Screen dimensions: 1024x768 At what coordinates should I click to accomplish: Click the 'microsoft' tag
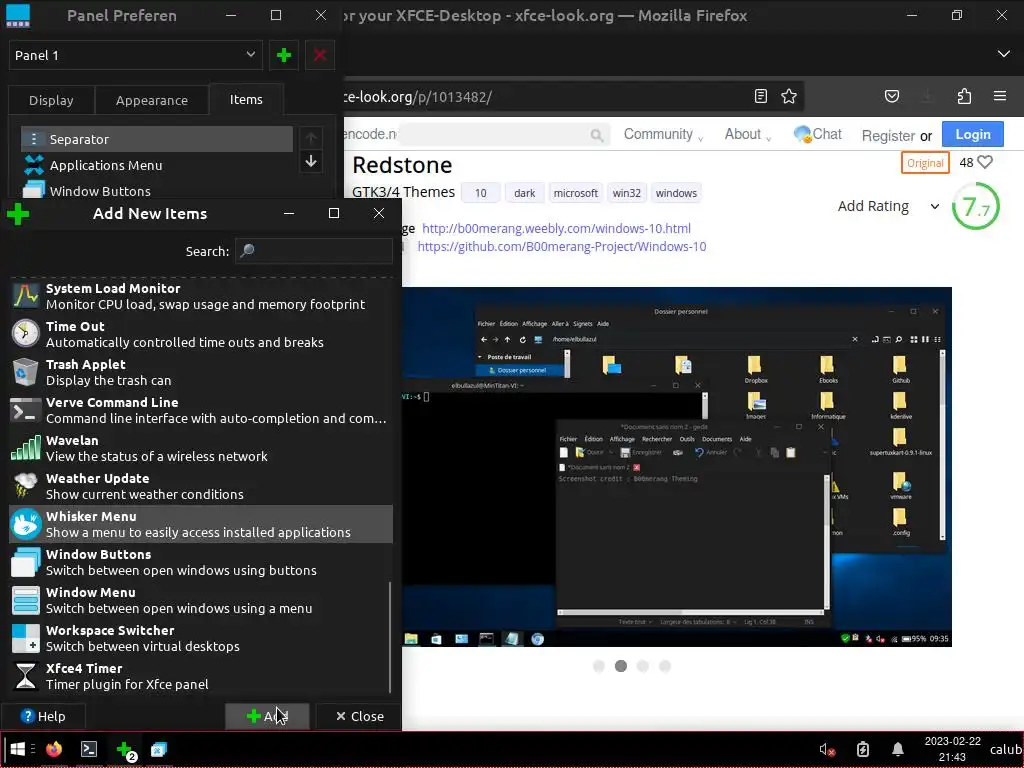(x=575, y=193)
